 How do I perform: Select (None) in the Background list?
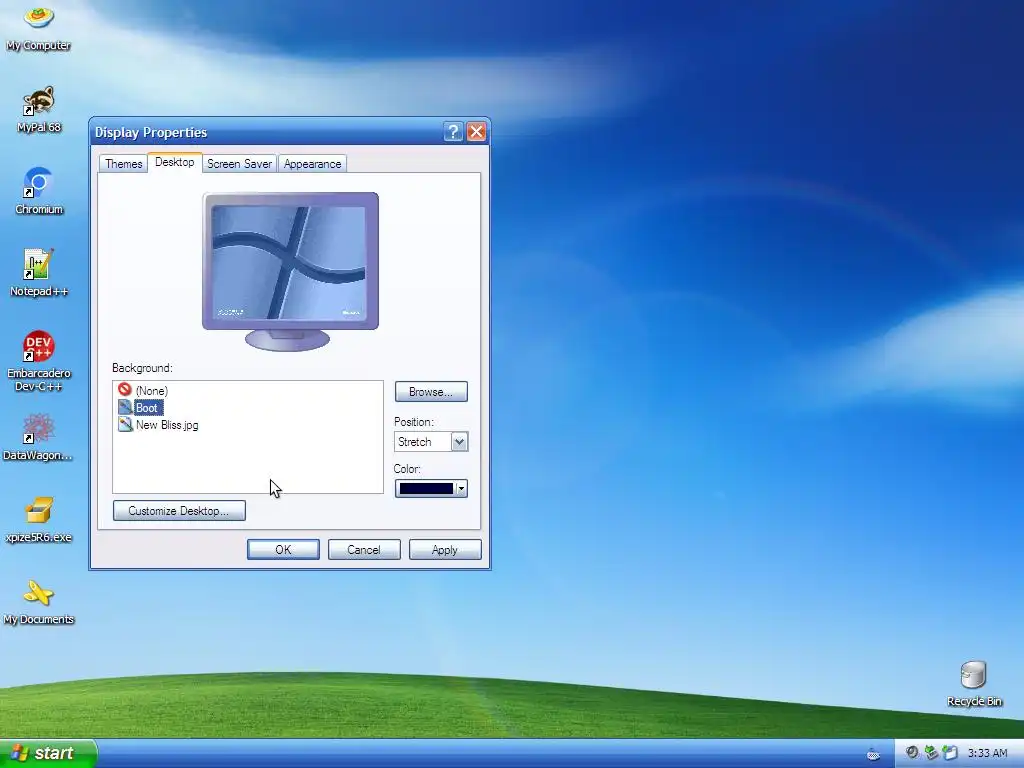point(152,391)
